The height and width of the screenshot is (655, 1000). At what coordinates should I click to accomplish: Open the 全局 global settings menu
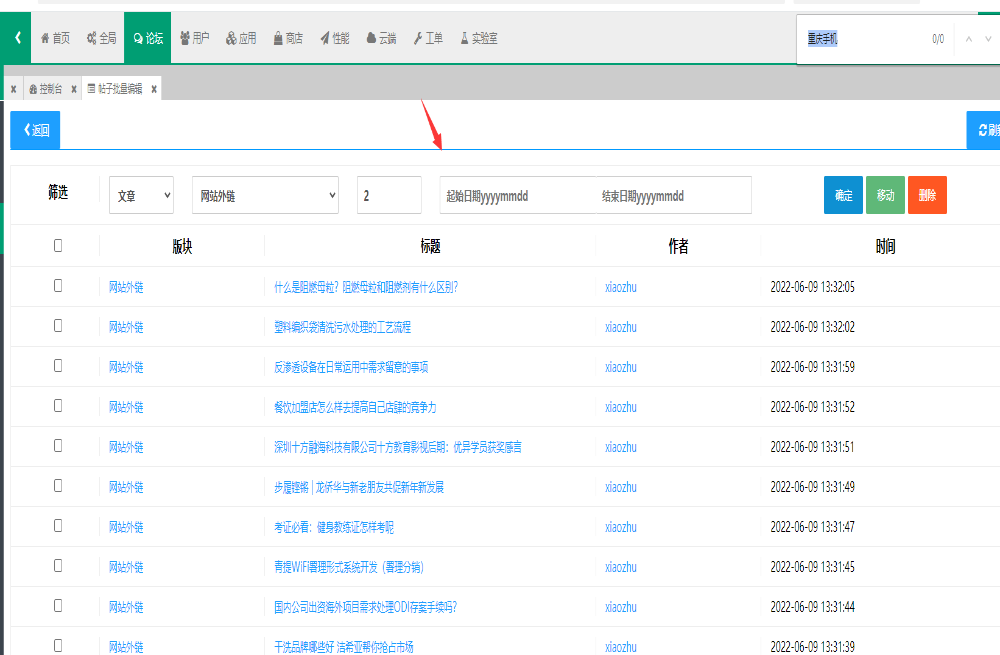pyautogui.click(x=101, y=39)
